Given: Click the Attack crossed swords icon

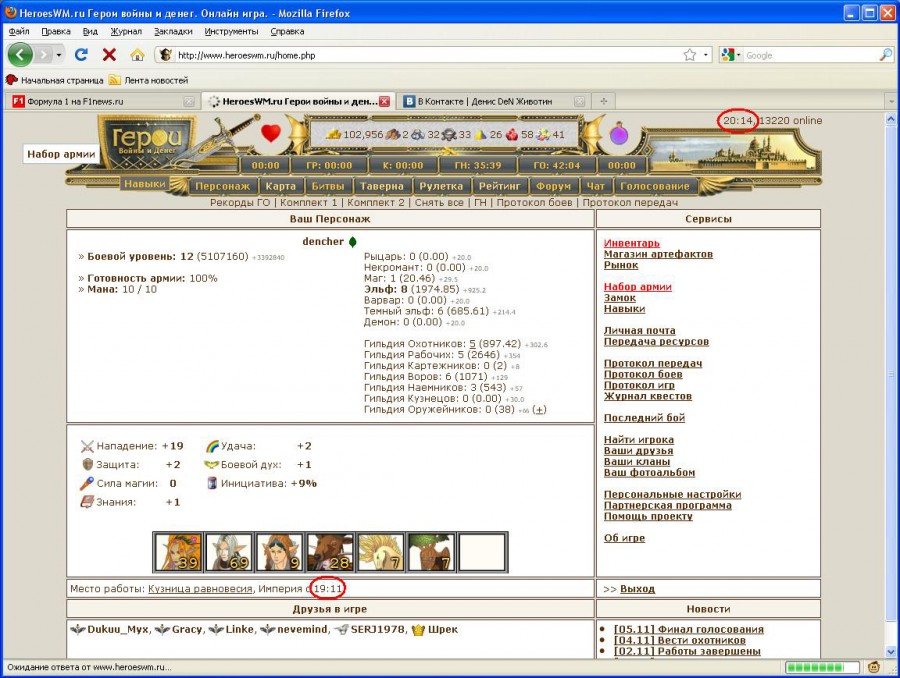Looking at the screenshot, I should (x=87, y=446).
